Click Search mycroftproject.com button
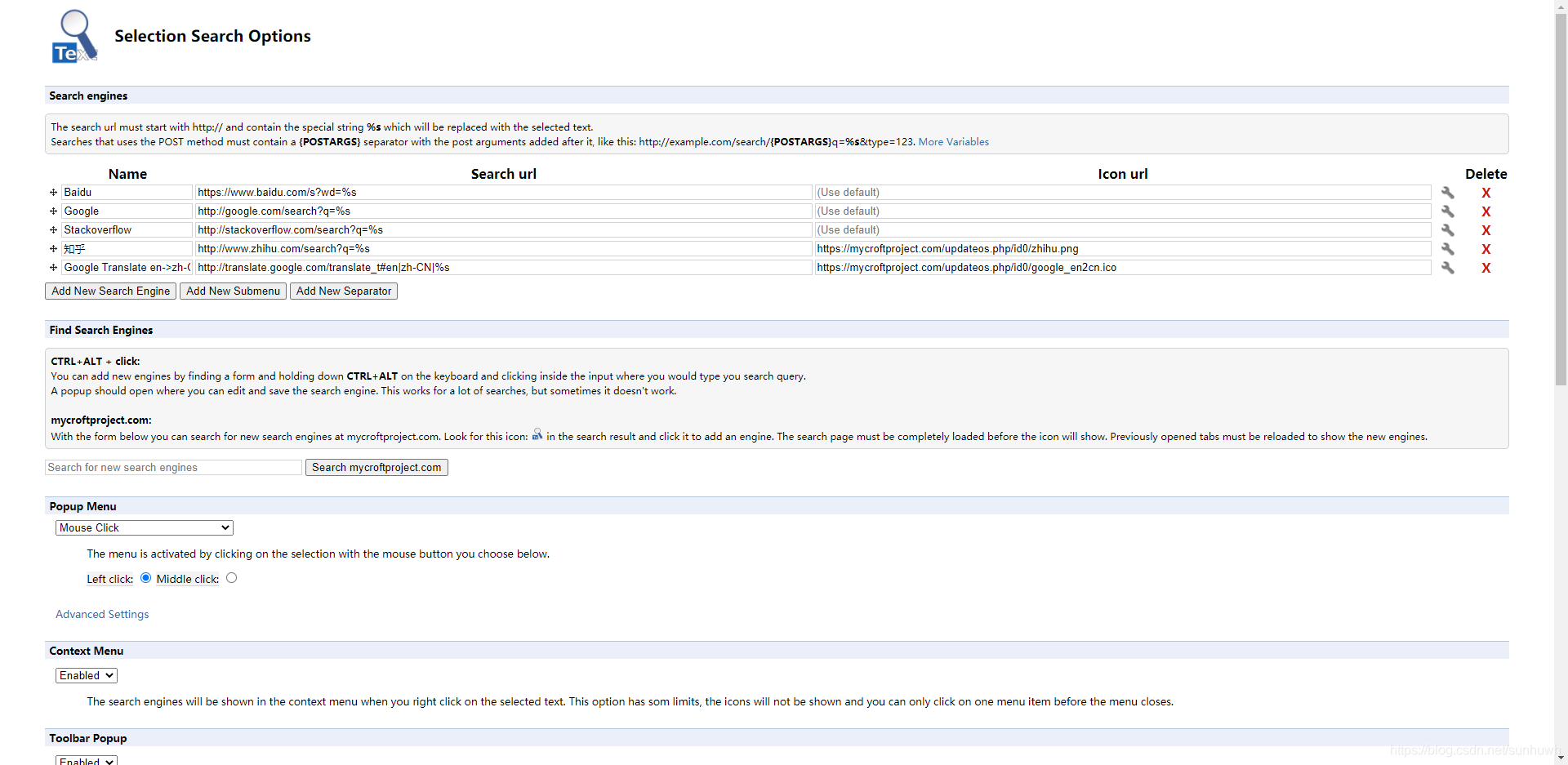 [x=376, y=468]
